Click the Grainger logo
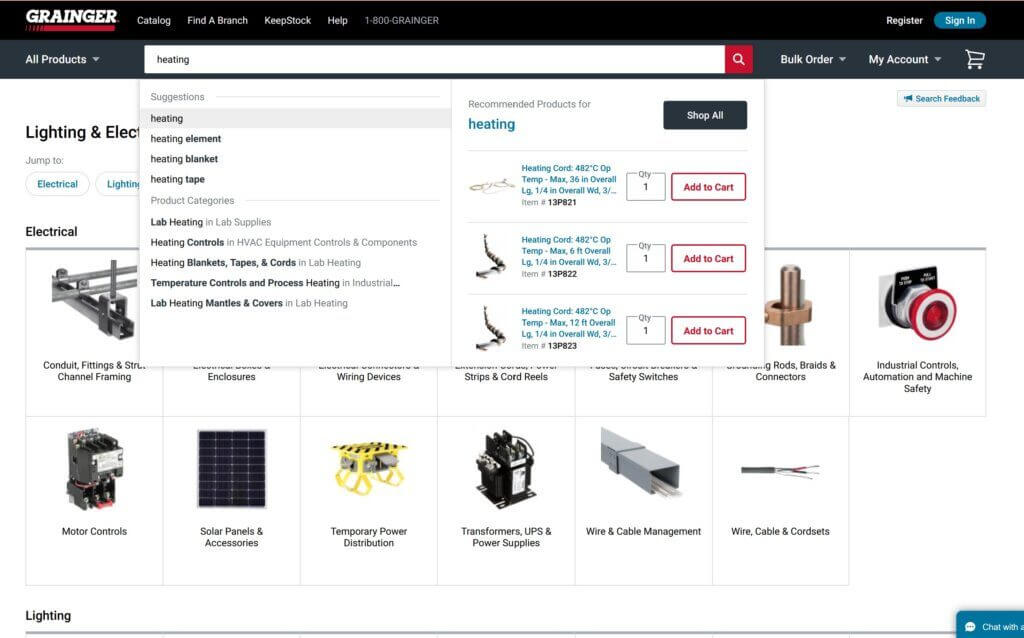This screenshot has height=638, width=1024. click(72, 20)
